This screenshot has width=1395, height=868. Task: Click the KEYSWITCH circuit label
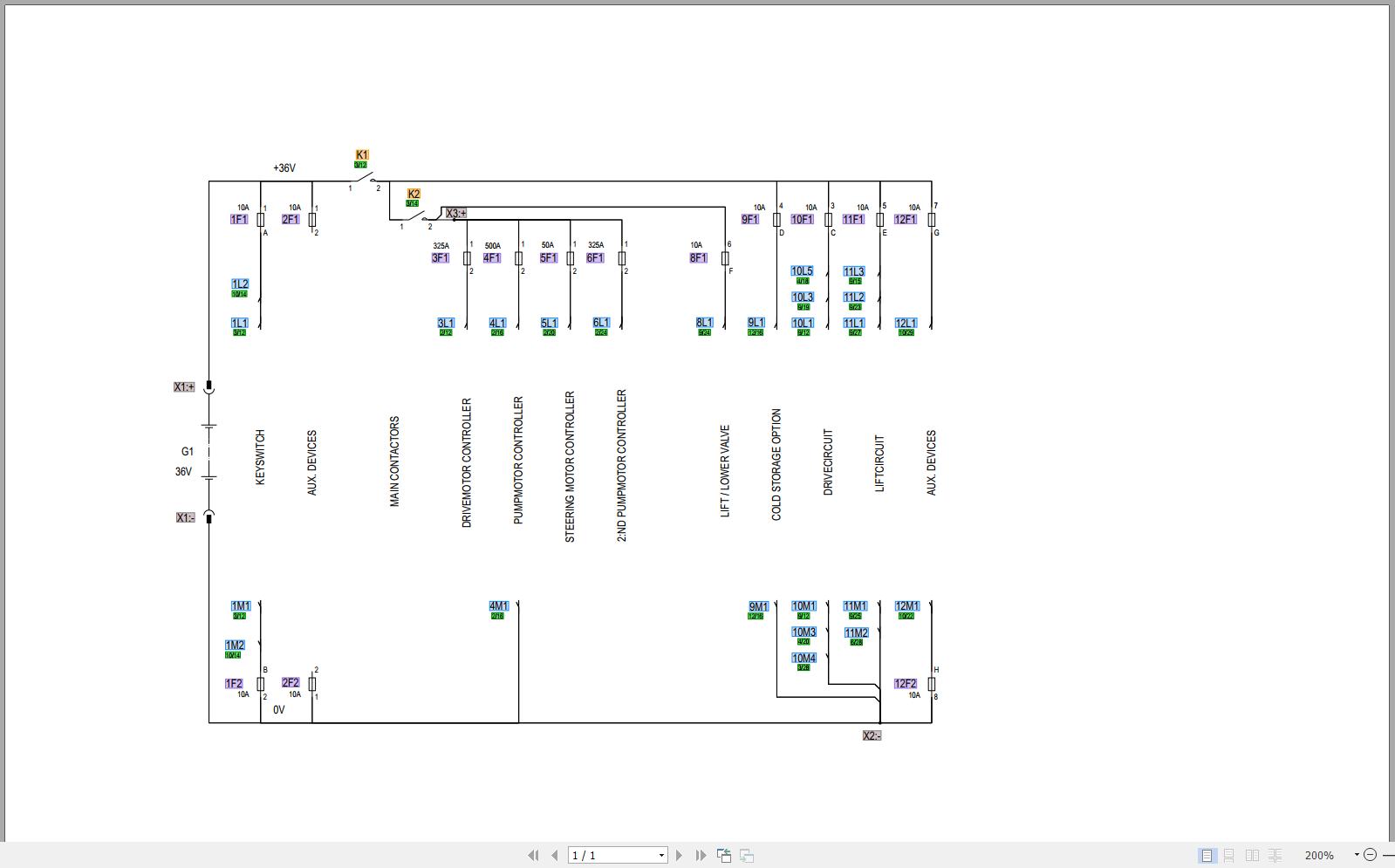pos(260,458)
